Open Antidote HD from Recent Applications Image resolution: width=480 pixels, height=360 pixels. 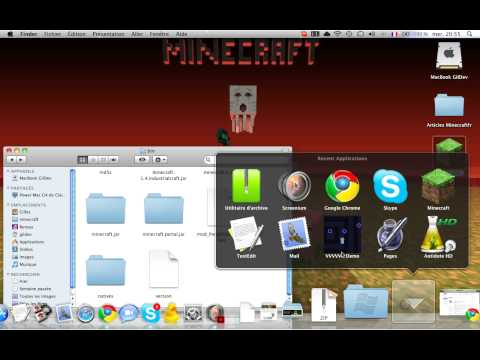(x=438, y=238)
